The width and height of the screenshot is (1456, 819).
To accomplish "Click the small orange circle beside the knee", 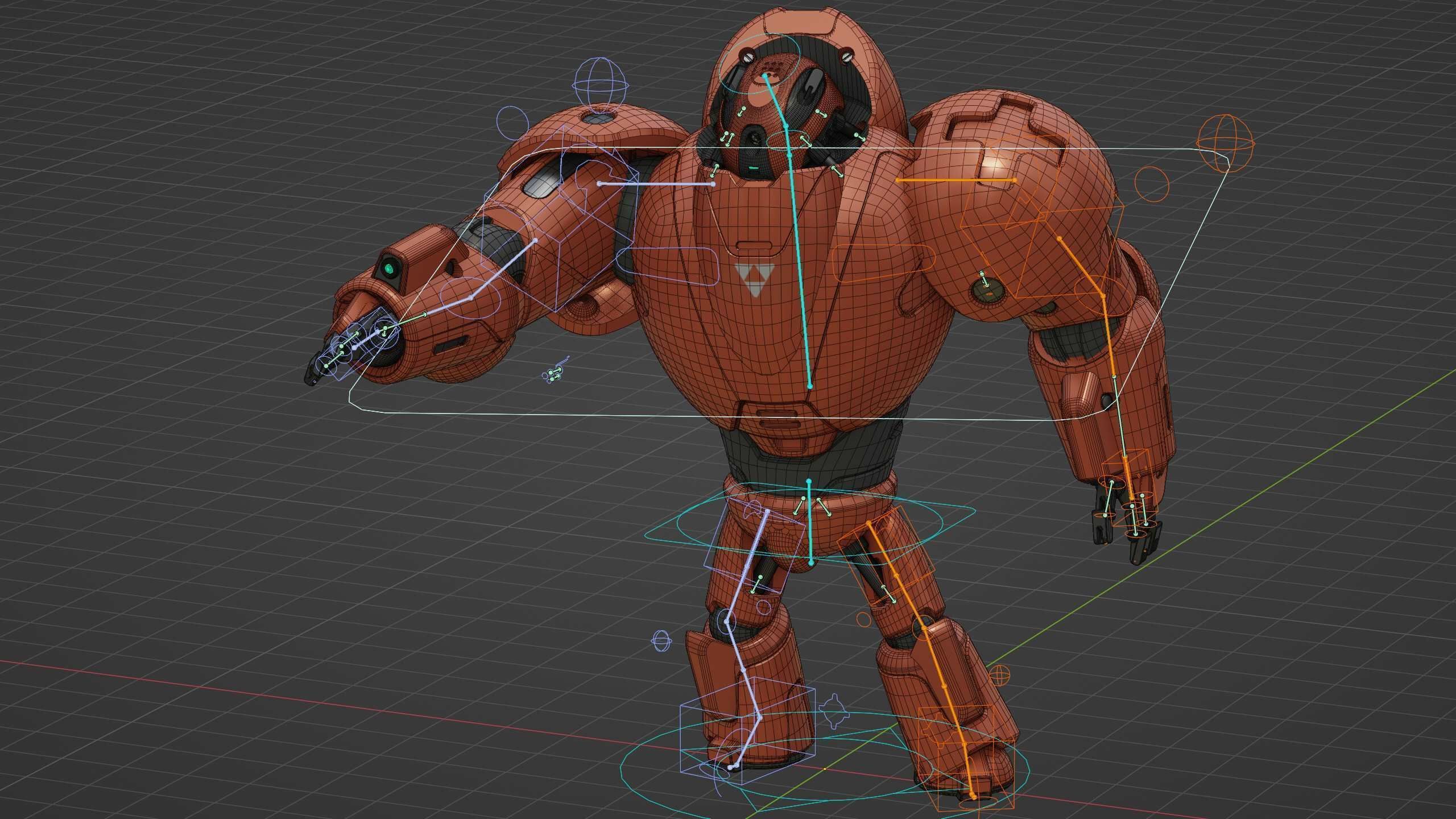I will point(863,619).
